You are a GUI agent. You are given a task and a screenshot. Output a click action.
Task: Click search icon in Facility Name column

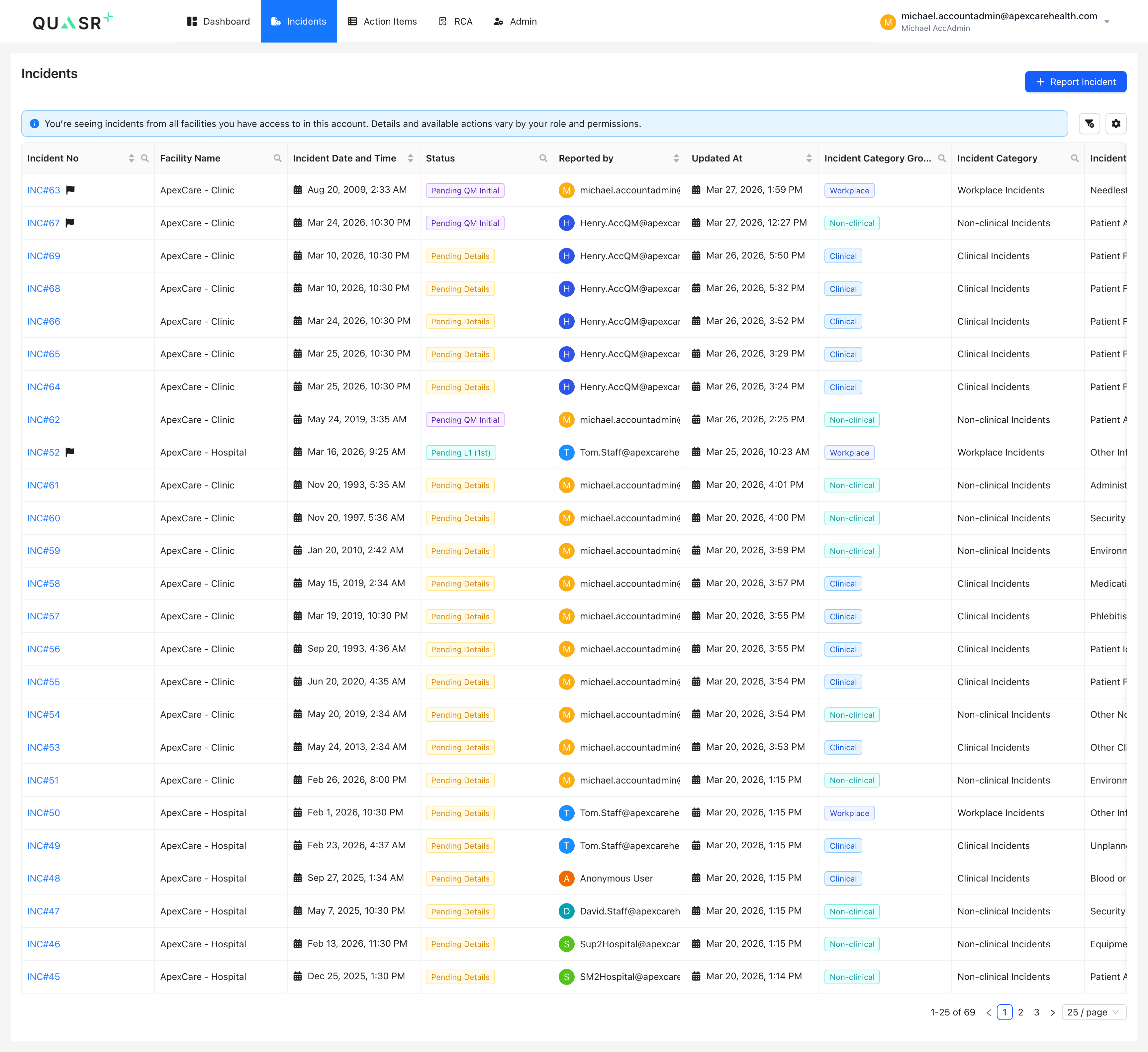pos(277,158)
